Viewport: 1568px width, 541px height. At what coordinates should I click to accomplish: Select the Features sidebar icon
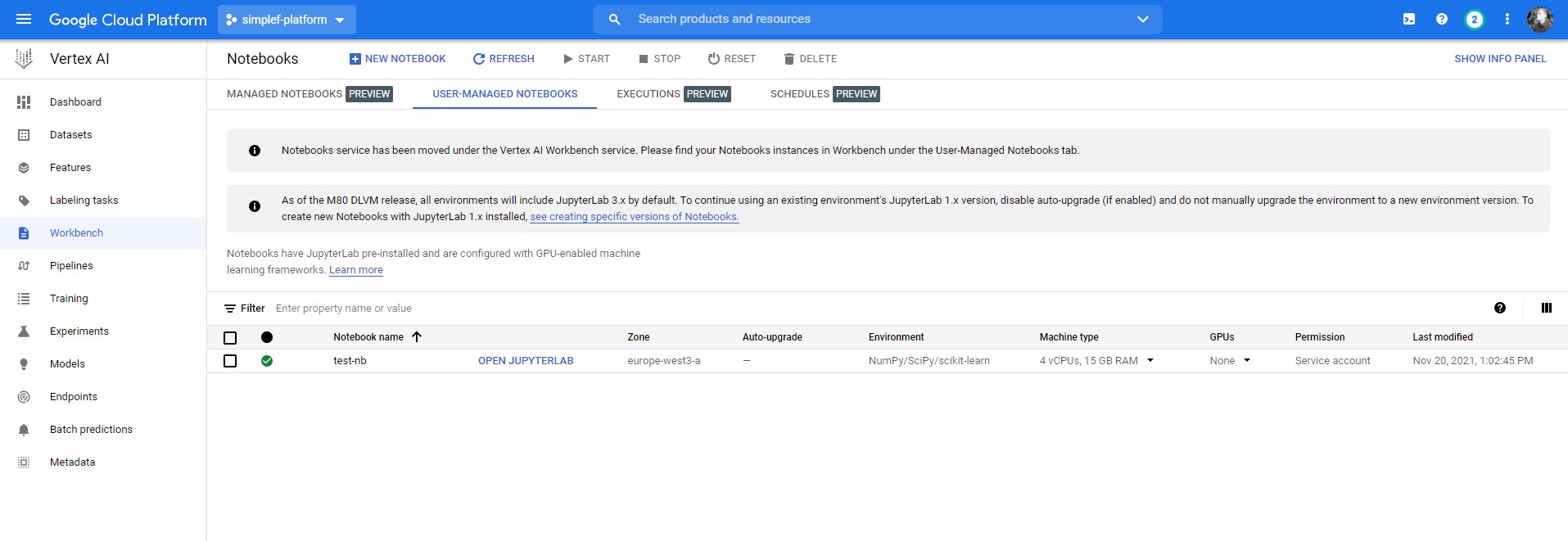click(x=24, y=167)
